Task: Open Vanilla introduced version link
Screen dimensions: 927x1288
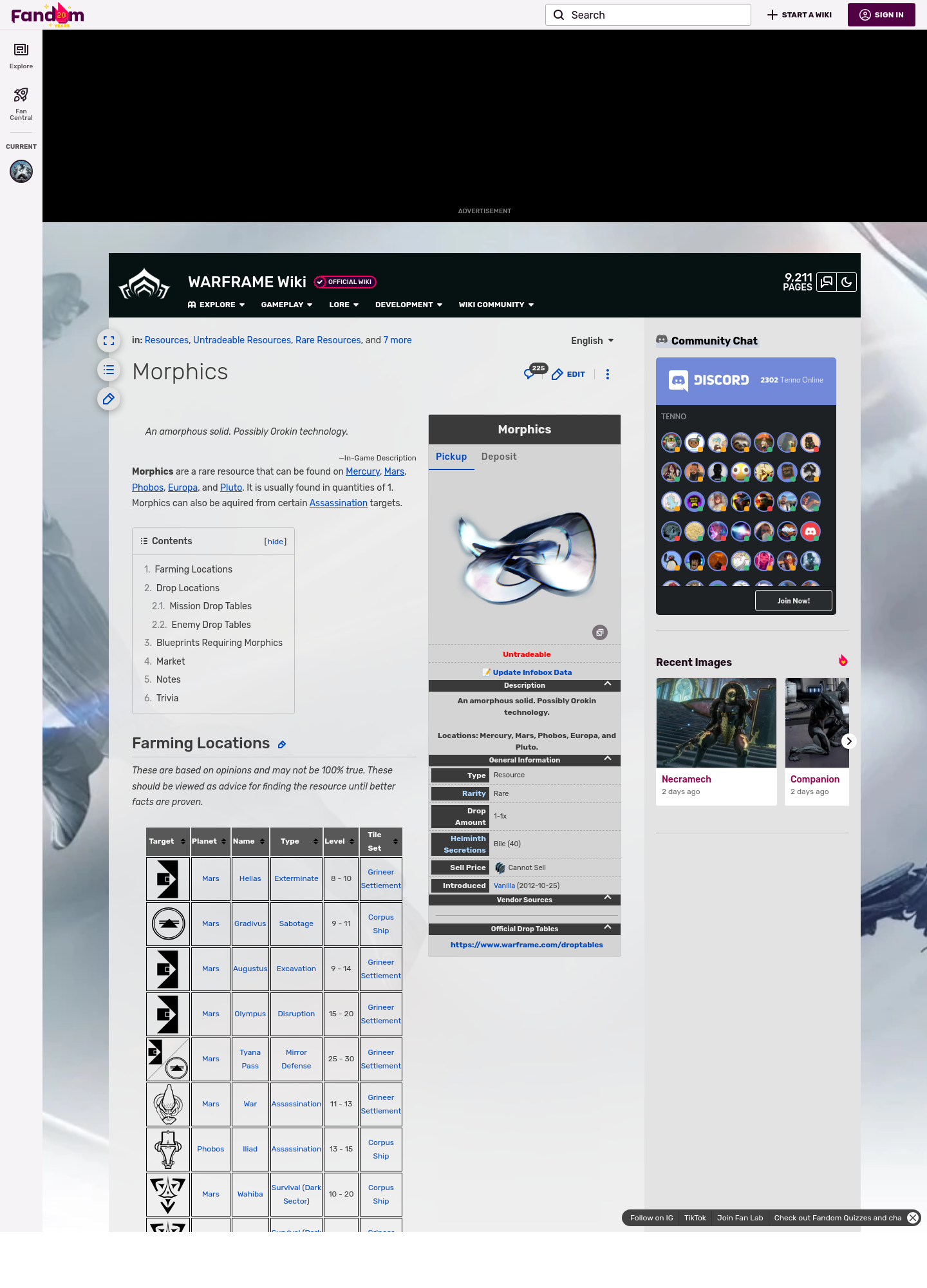Action: pyautogui.click(x=504, y=886)
